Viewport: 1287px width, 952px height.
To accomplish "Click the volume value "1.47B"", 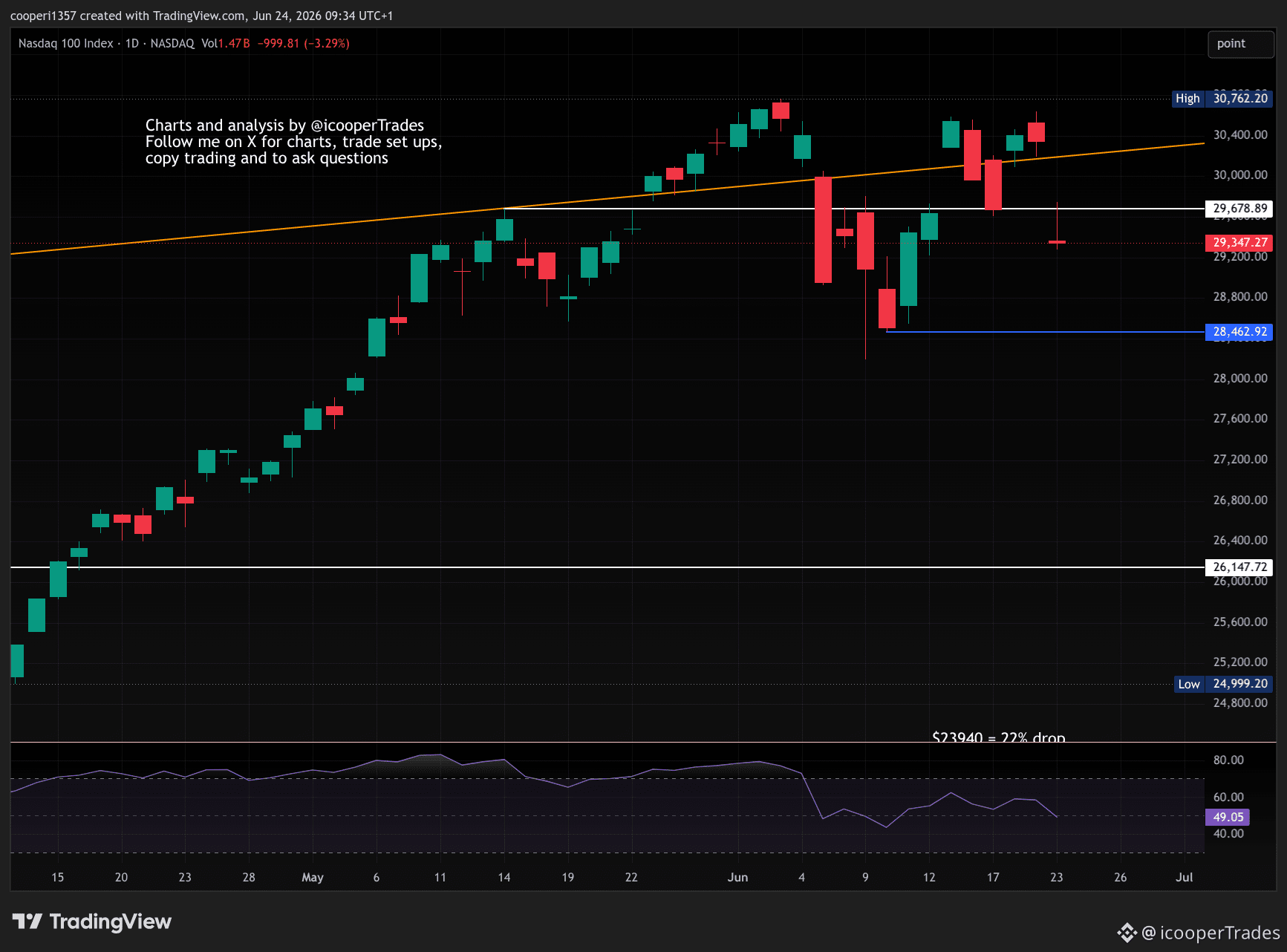I will (x=234, y=43).
